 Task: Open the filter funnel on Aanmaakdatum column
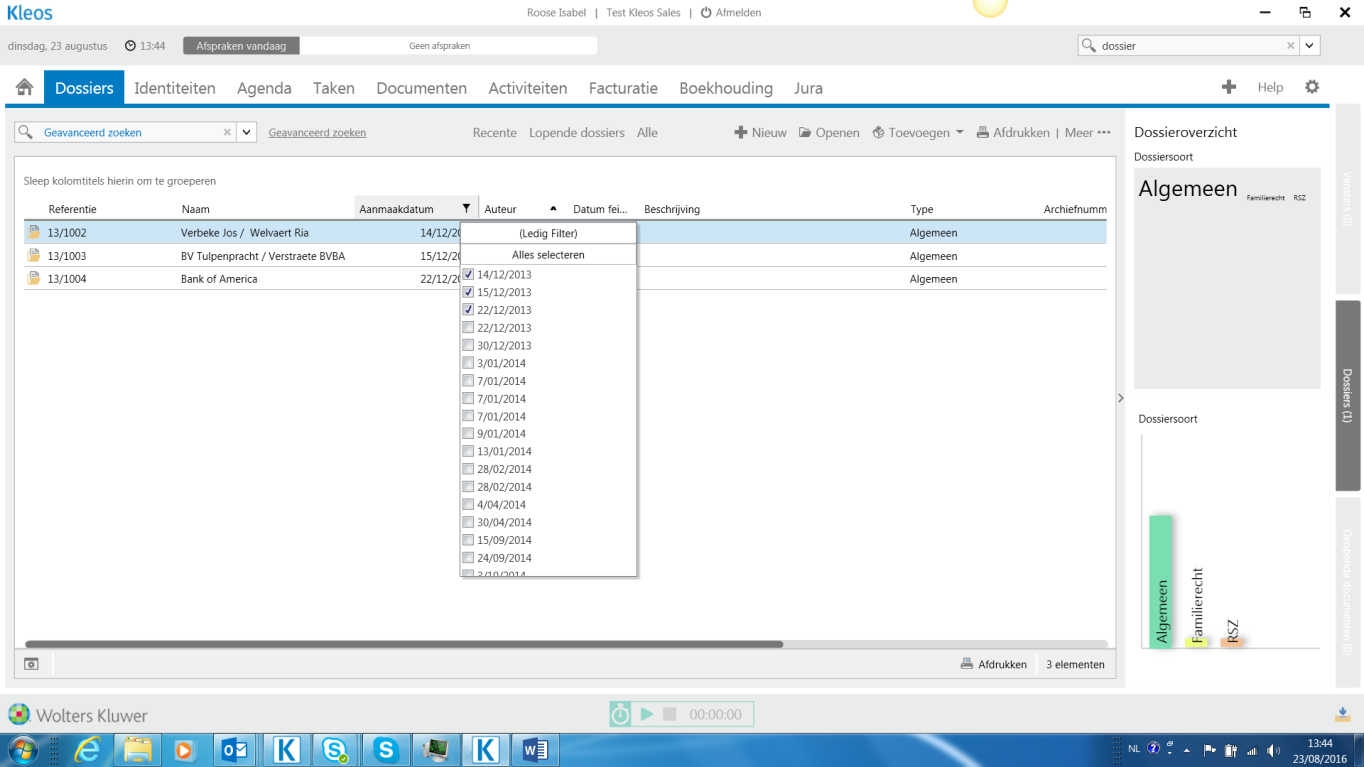466,209
